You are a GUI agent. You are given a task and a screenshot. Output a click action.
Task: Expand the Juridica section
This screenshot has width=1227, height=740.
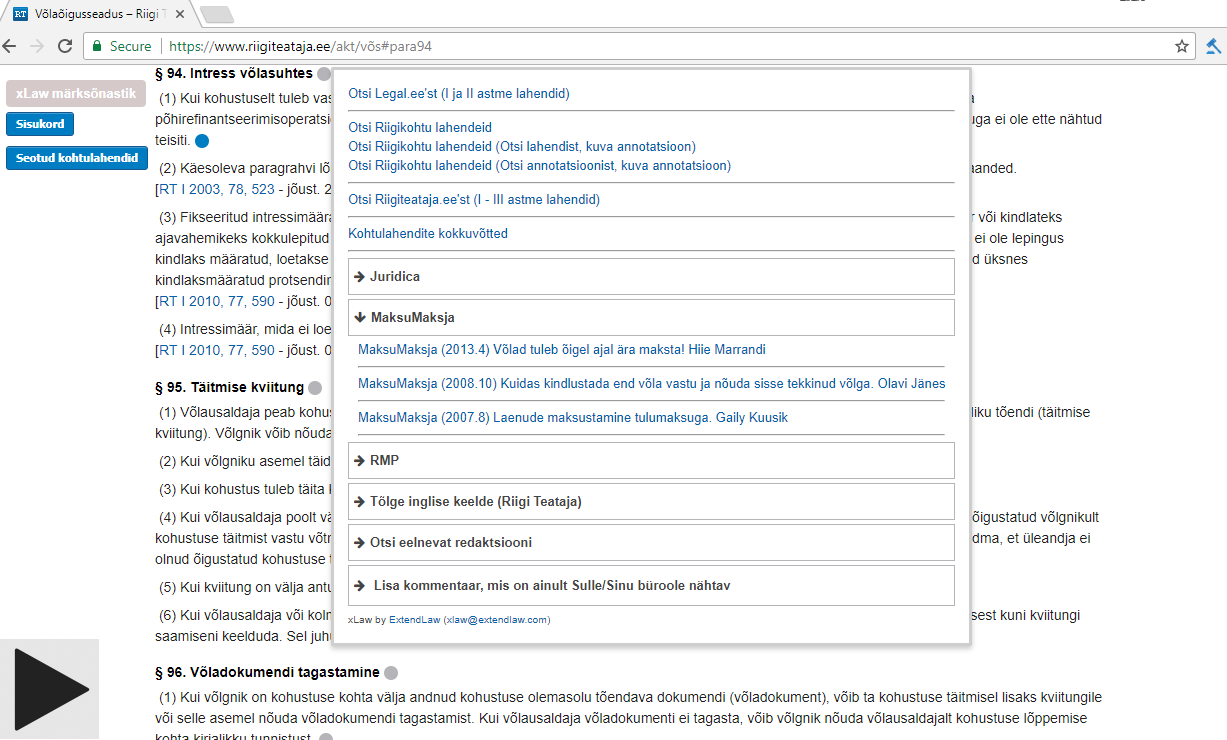coord(651,277)
